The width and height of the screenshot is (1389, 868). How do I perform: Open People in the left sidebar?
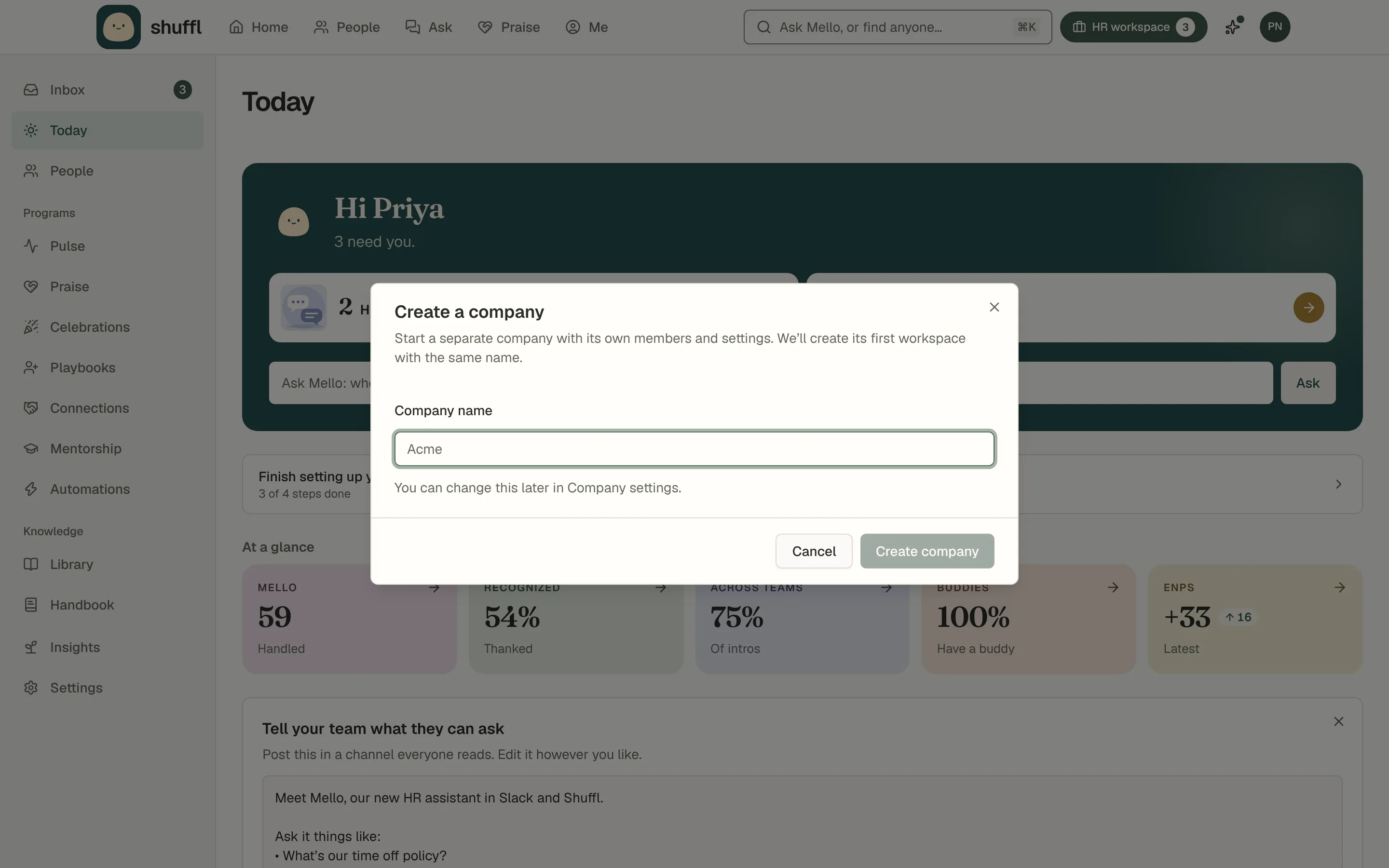pos(108,171)
